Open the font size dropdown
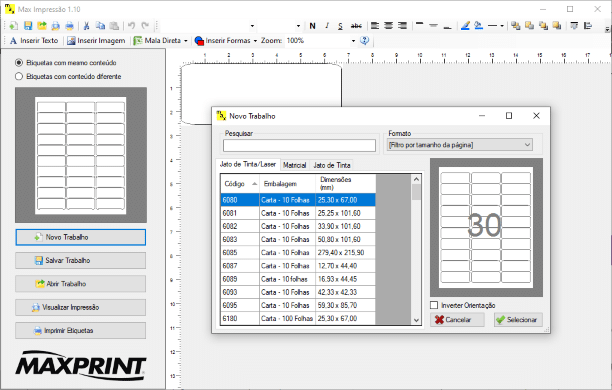Screen dimensions: 612x390 [298, 26]
